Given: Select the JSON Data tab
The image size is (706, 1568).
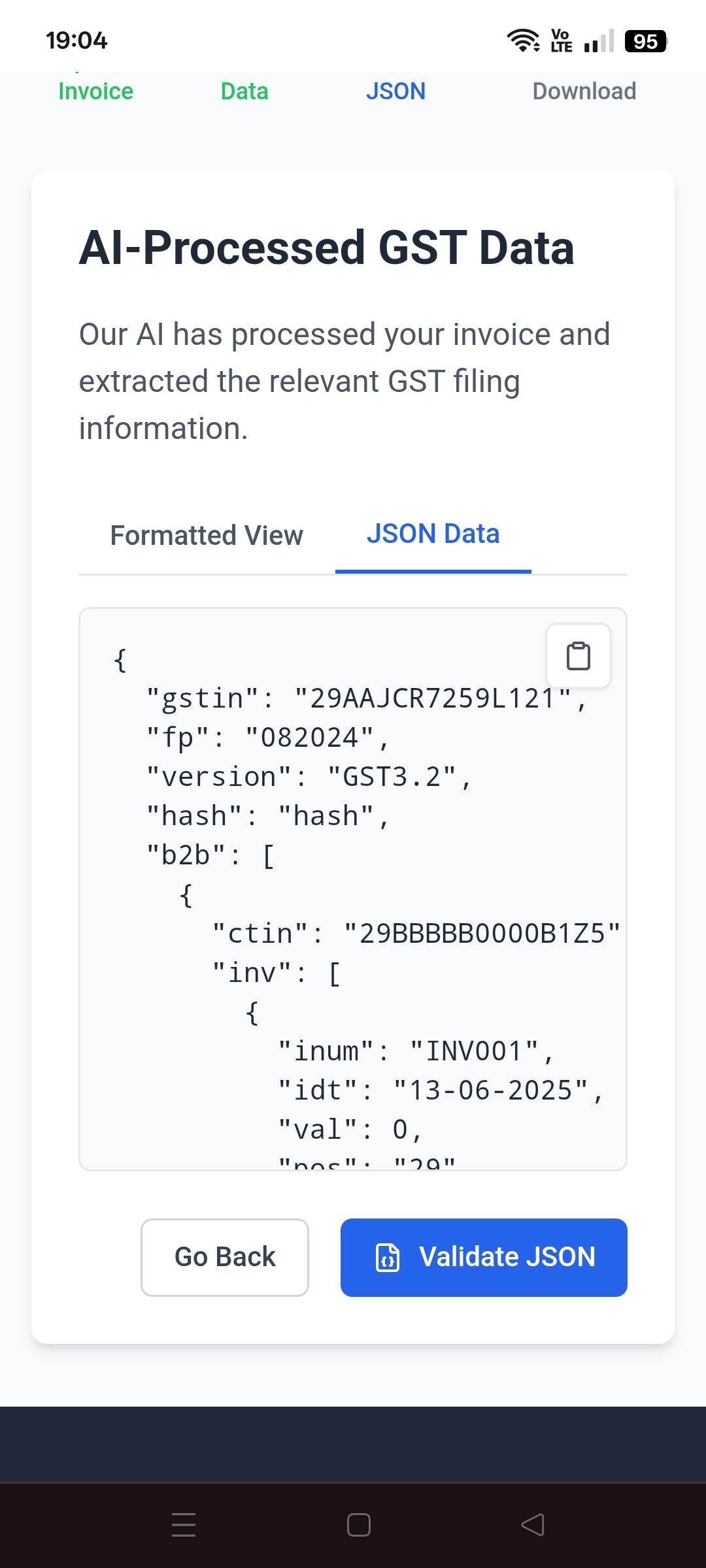Looking at the screenshot, I should tap(433, 534).
